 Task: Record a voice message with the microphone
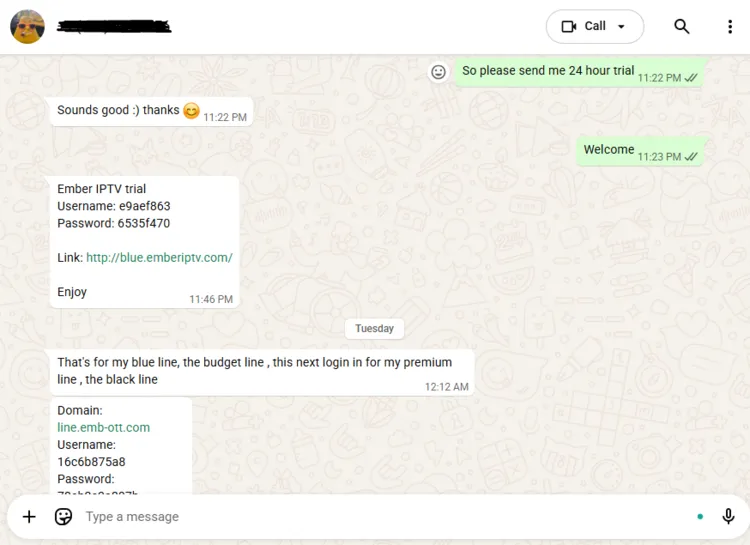coord(728,517)
